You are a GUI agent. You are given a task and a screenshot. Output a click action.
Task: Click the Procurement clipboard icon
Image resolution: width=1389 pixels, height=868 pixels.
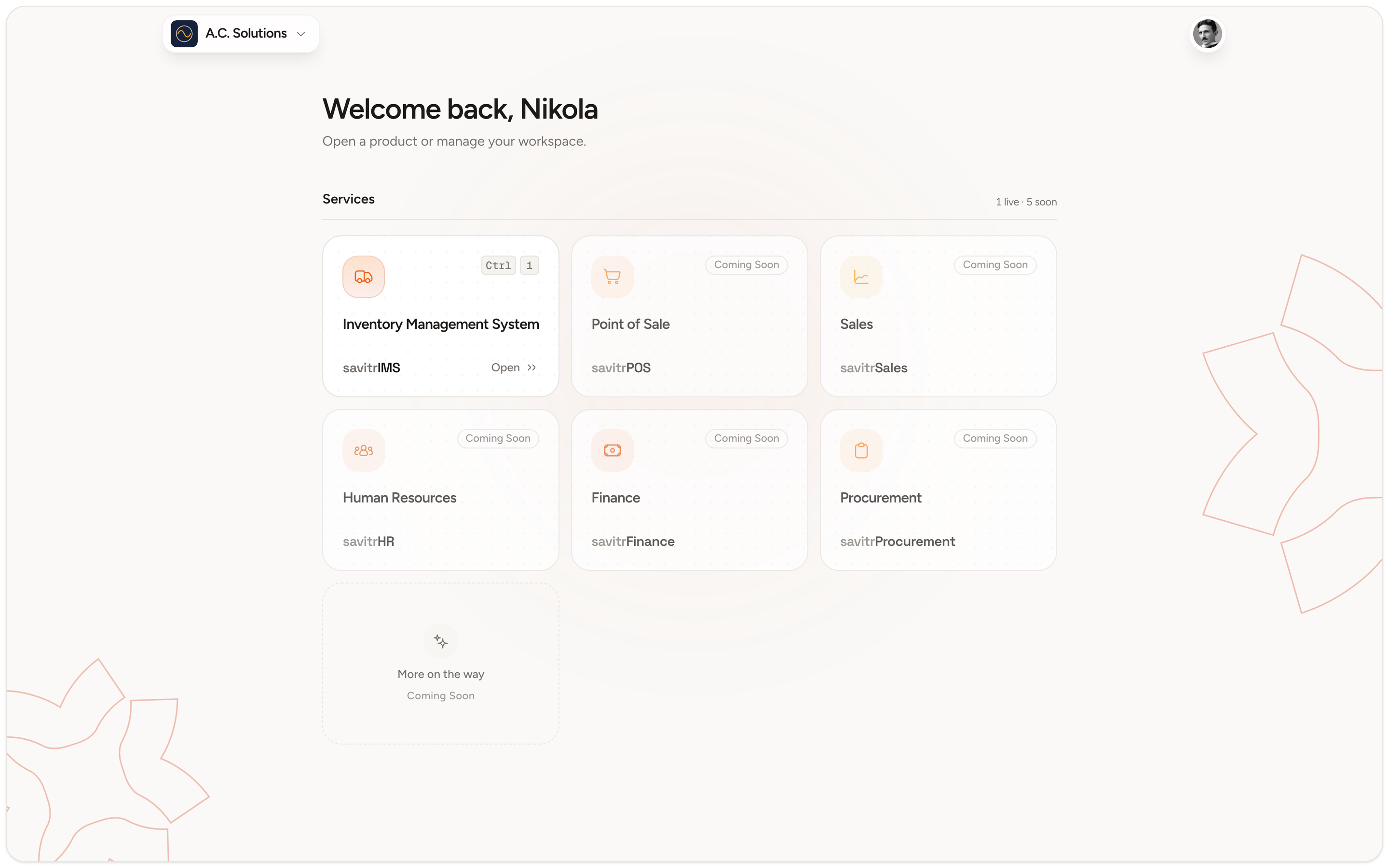coord(861,450)
